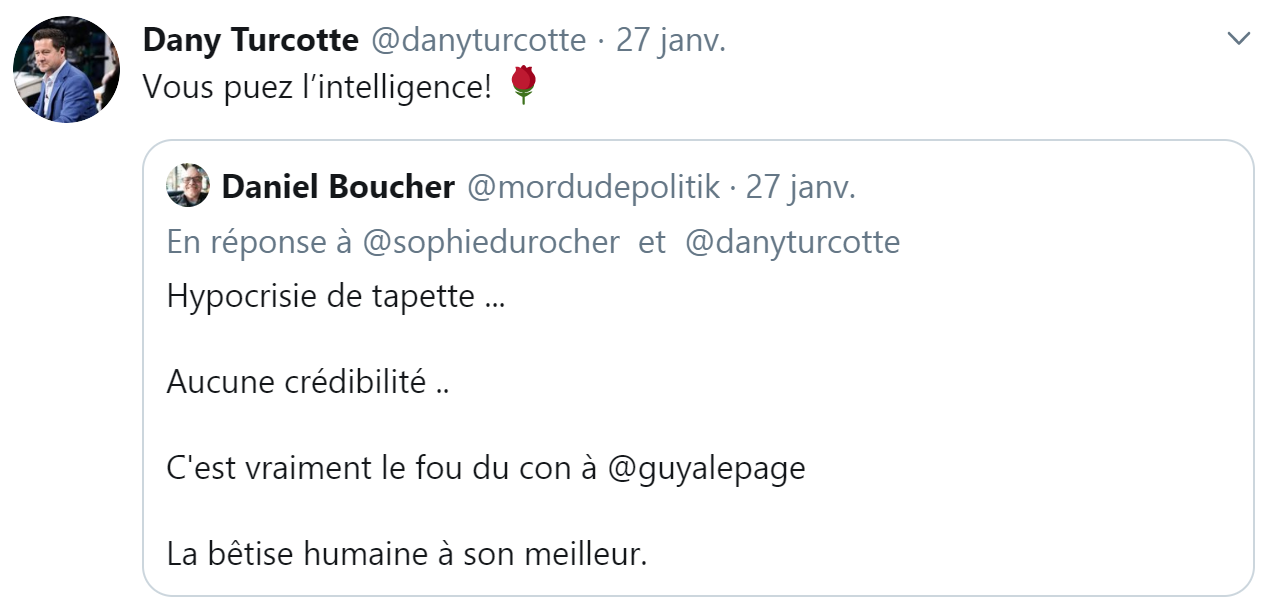Viewport: 1265px width, 614px height.
Task: Expand the tweet options chevron menu
Action: tap(1238, 39)
